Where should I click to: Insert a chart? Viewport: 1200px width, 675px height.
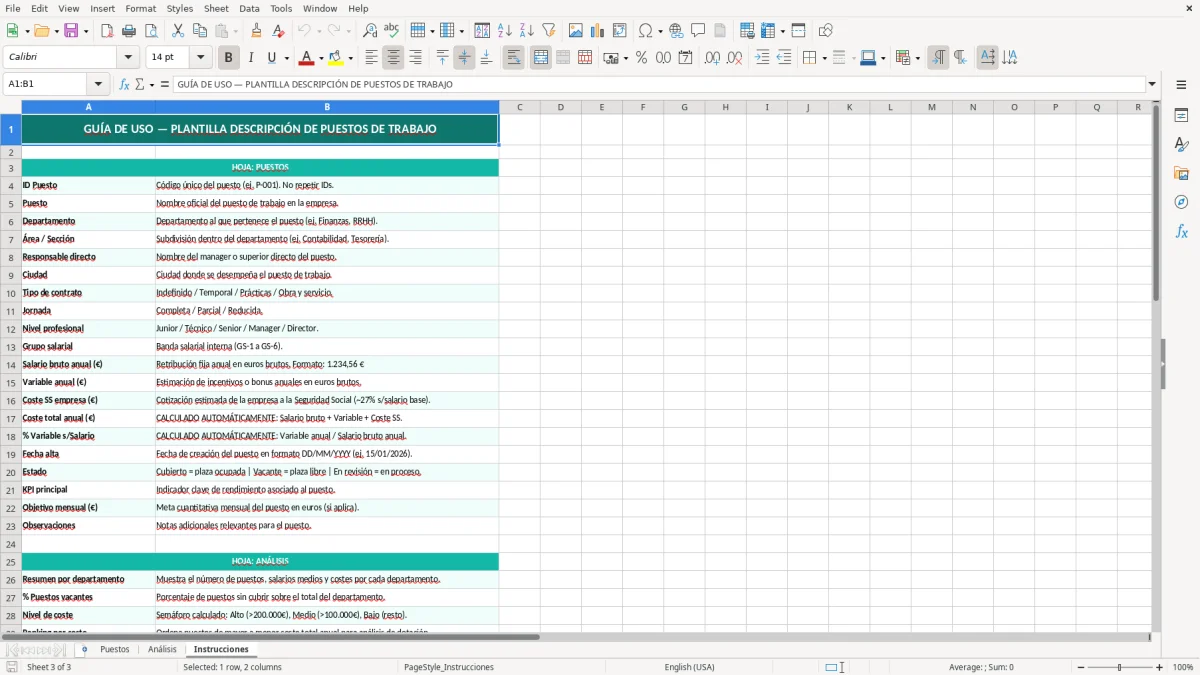[x=598, y=31]
